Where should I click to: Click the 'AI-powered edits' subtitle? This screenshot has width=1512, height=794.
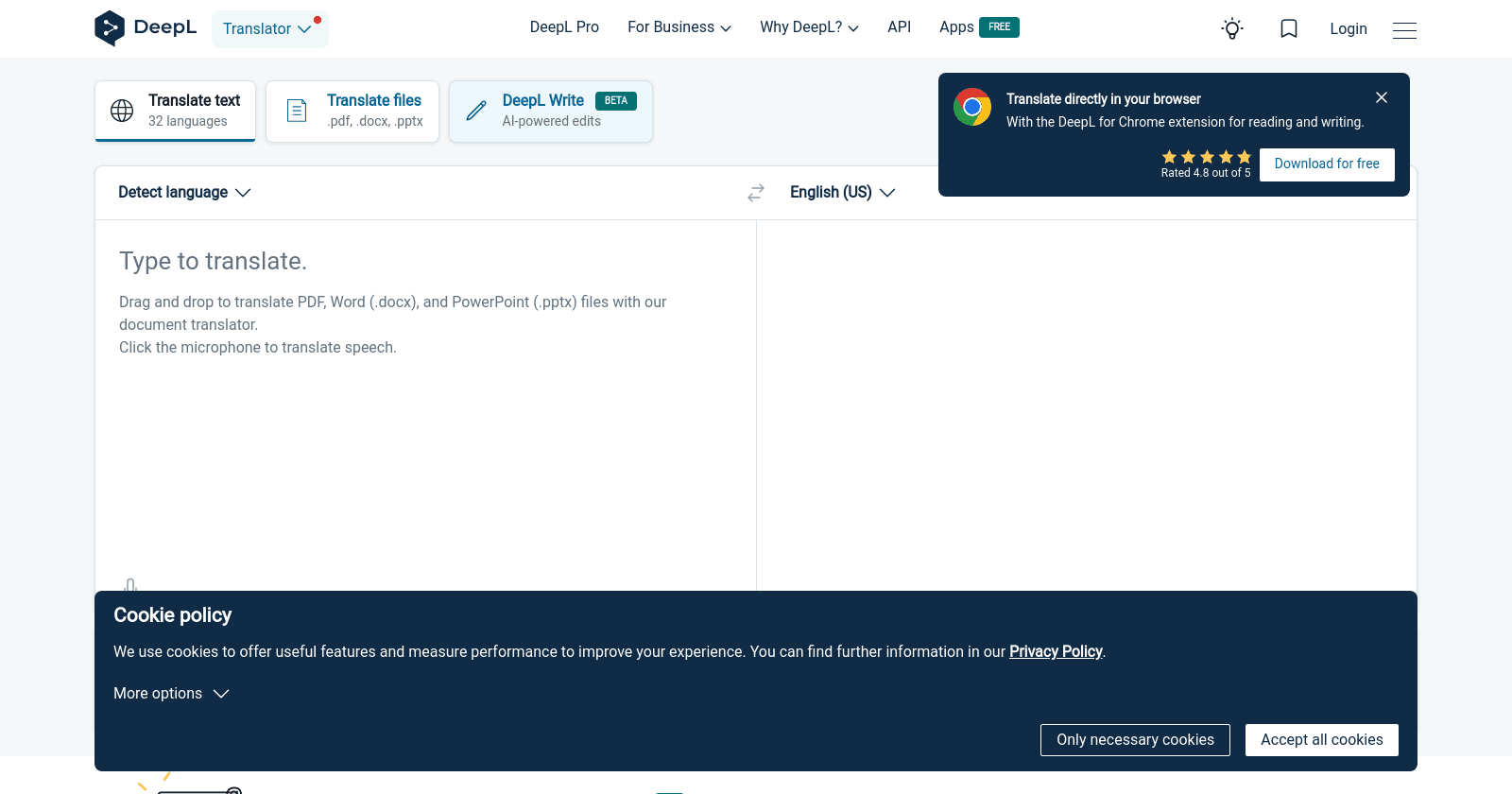click(x=551, y=122)
